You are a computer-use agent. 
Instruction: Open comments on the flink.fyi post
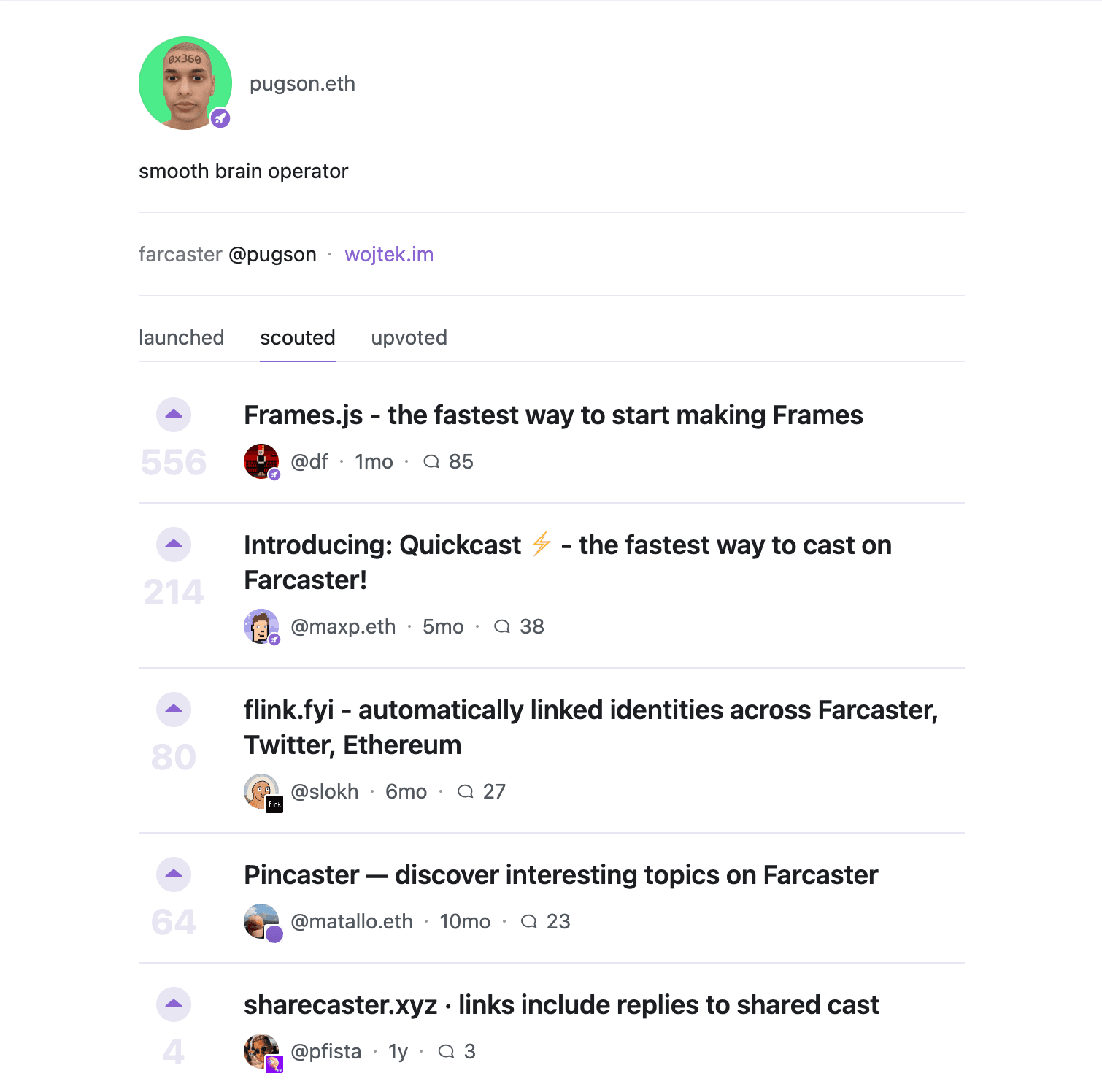click(x=481, y=792)
